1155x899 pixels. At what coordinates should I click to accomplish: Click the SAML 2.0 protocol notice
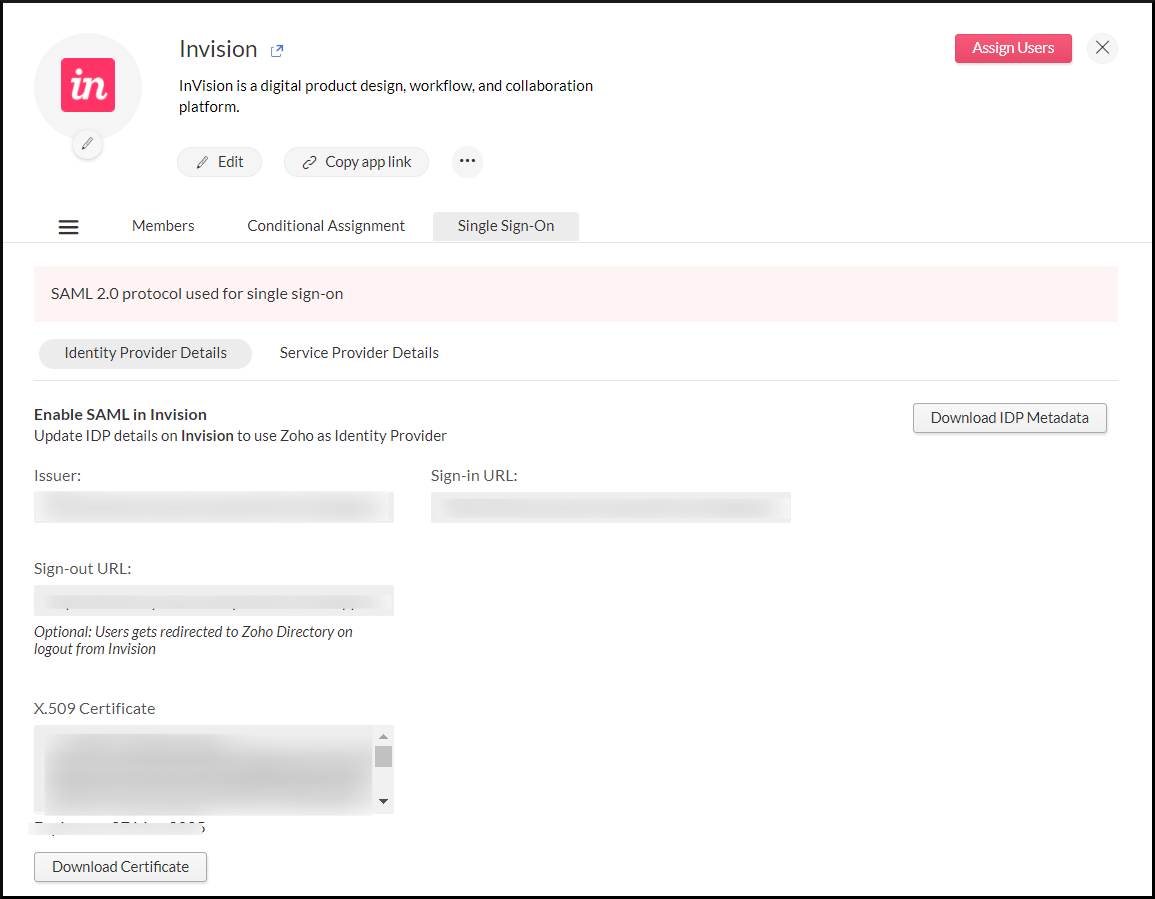(x=576, y=294)
